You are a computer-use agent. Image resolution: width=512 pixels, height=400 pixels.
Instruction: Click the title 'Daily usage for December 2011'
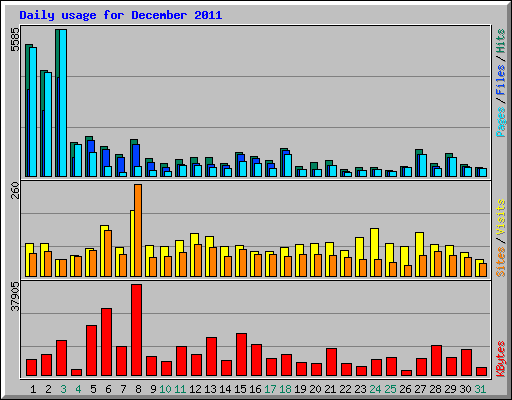tap(120, 15)
